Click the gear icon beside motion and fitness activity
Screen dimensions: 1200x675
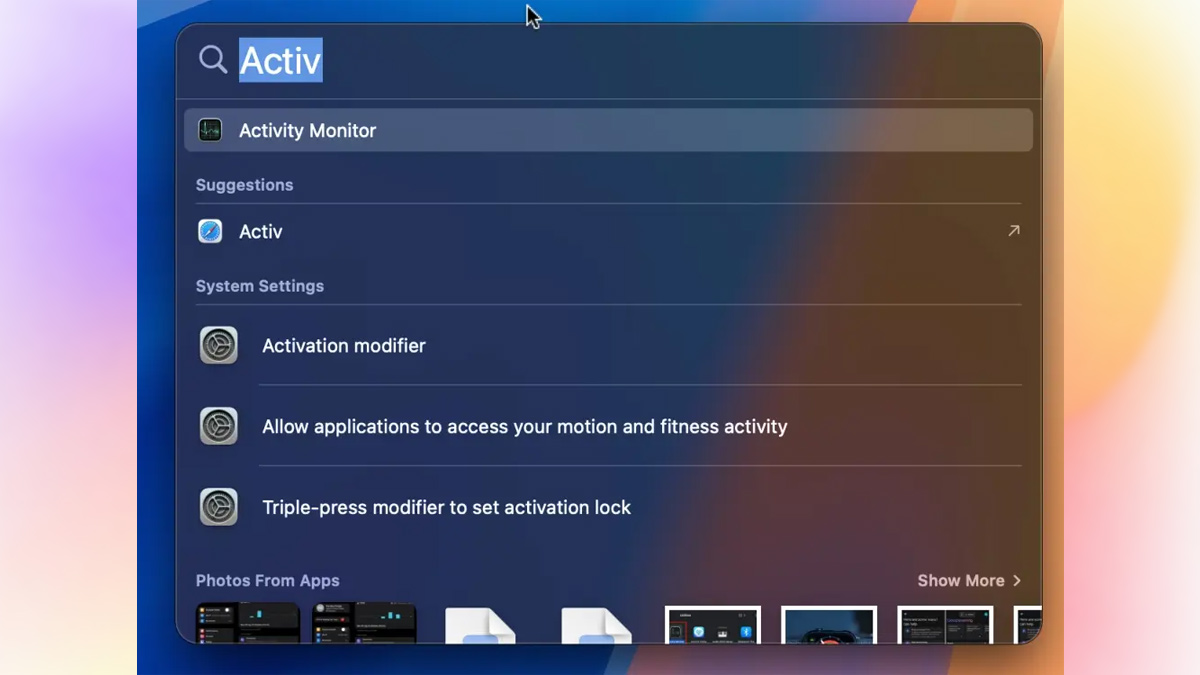pyautogui.click(x=219, y=426)
